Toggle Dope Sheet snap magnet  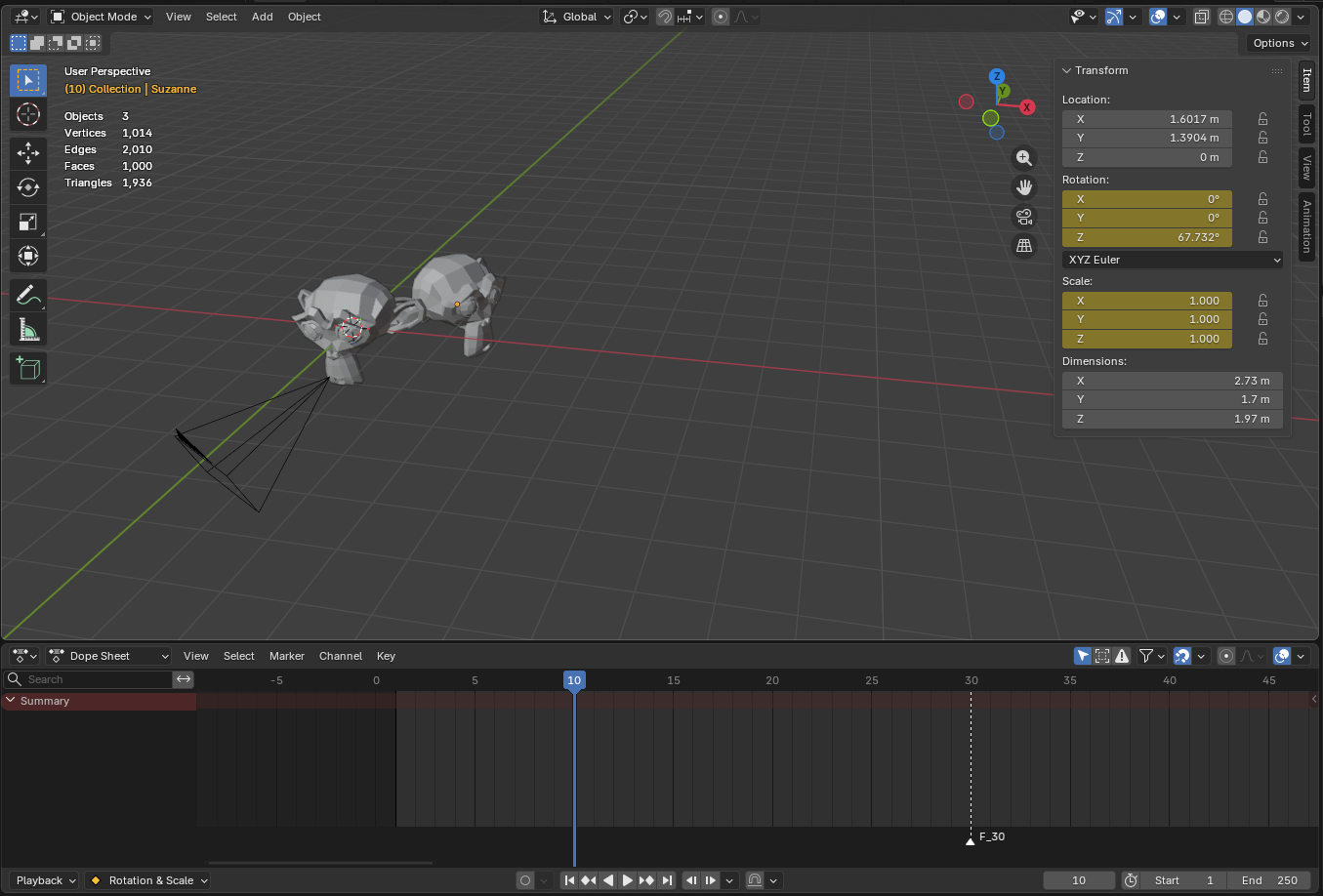(x=1182, y=656)
